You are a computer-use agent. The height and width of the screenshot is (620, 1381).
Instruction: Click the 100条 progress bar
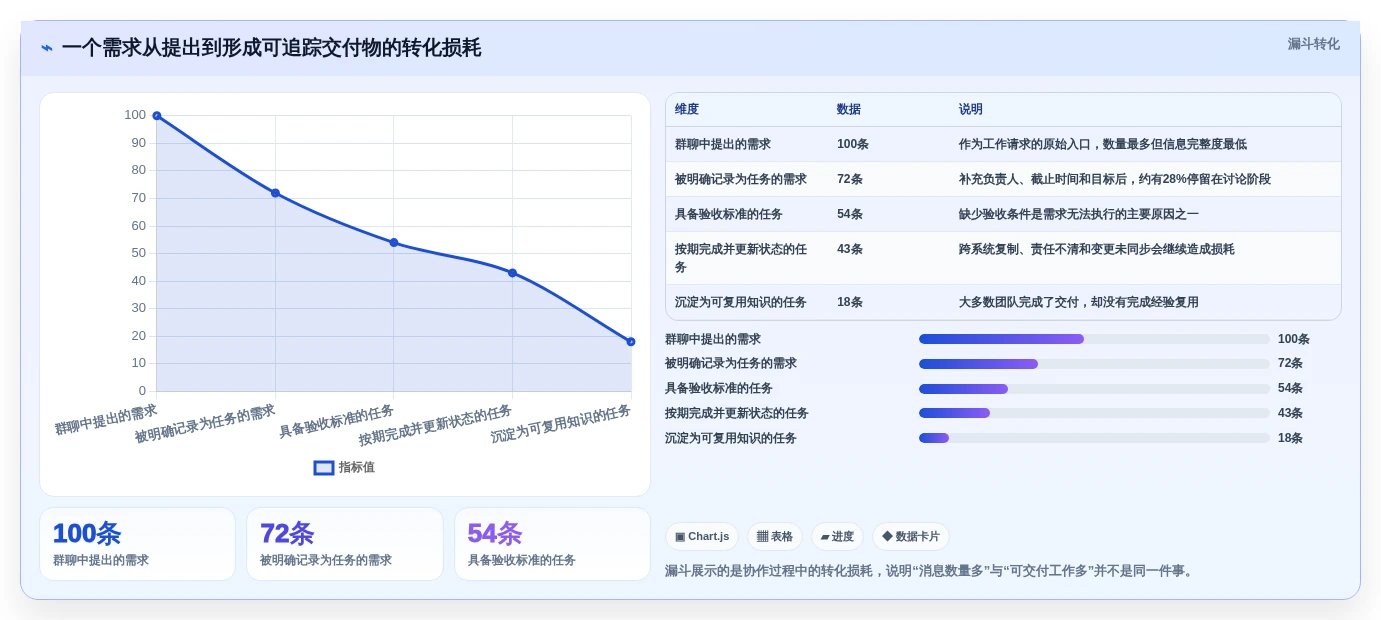coord(1094,339)
